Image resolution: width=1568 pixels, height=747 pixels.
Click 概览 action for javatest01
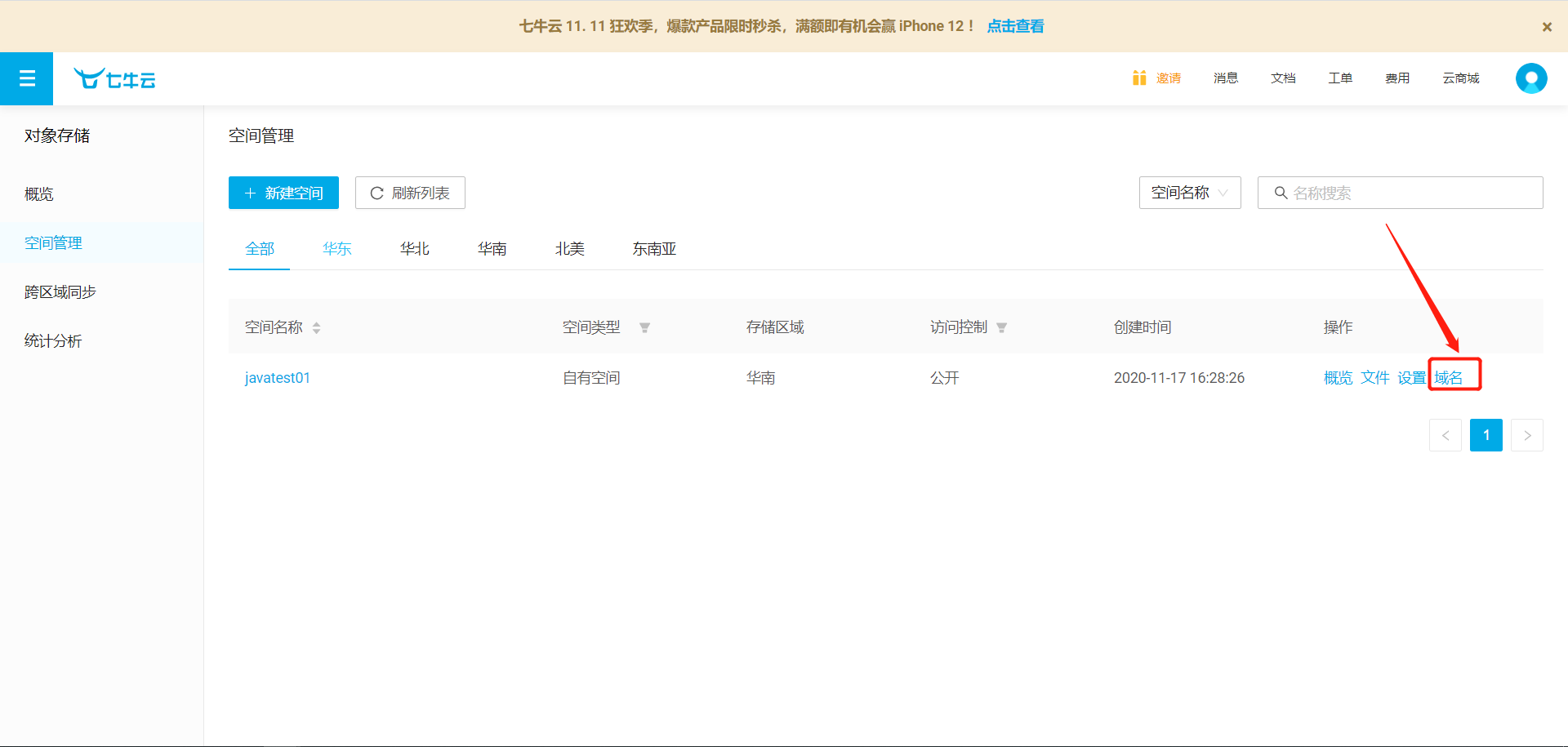tap(1339, 378)
